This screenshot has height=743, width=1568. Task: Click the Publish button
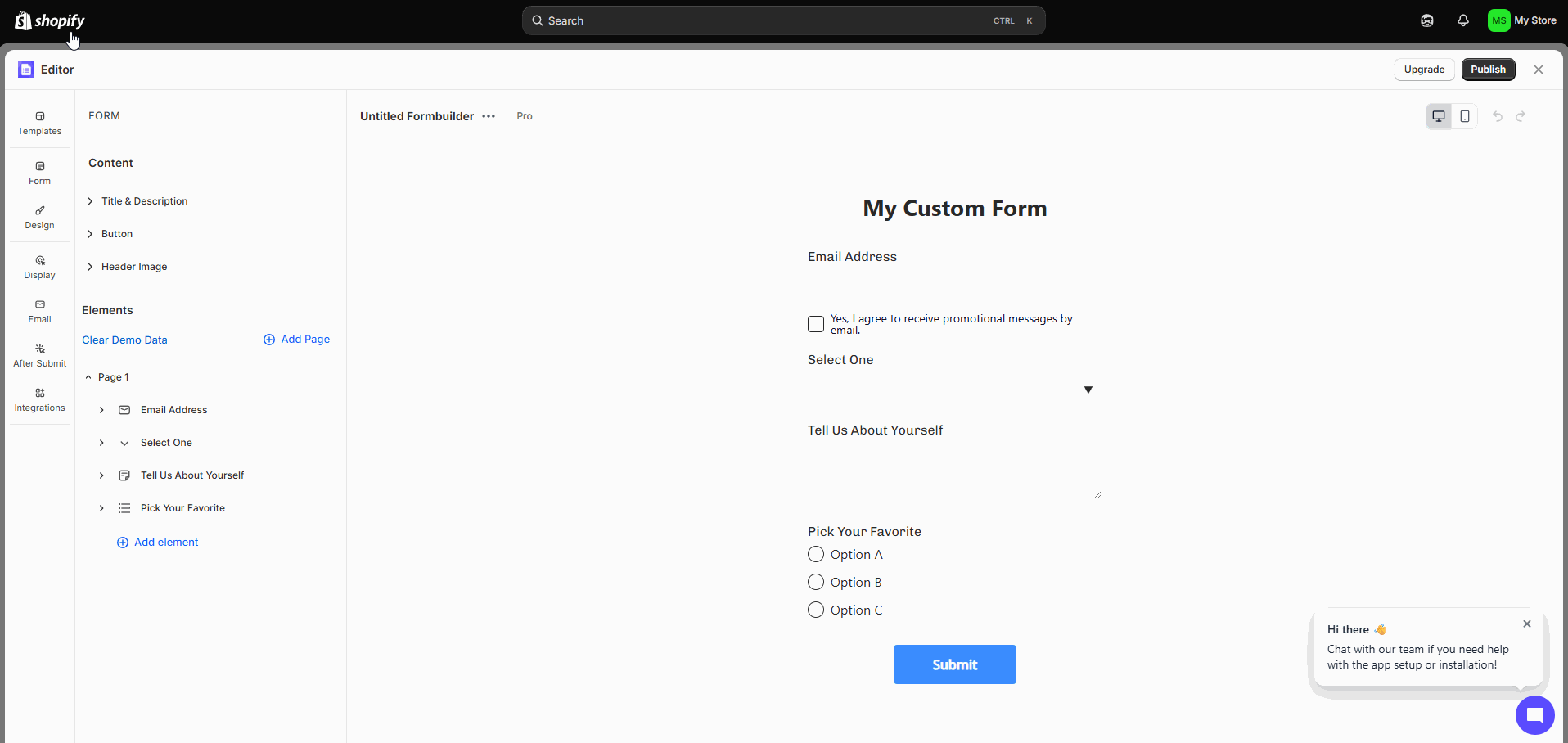click(x=1488, y=70)
